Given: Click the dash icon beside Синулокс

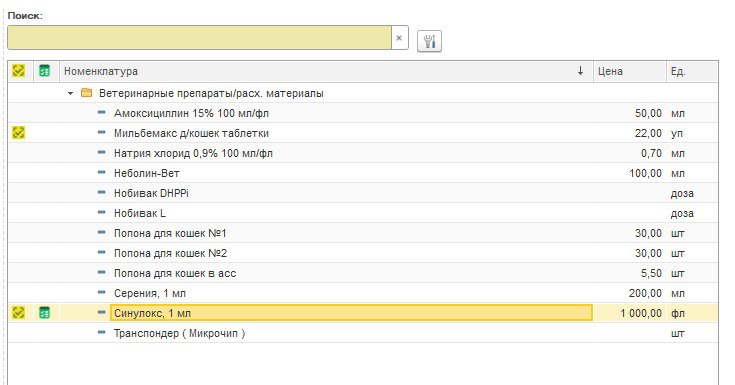Looking at the screenshot, I should [x=102, y=313].
